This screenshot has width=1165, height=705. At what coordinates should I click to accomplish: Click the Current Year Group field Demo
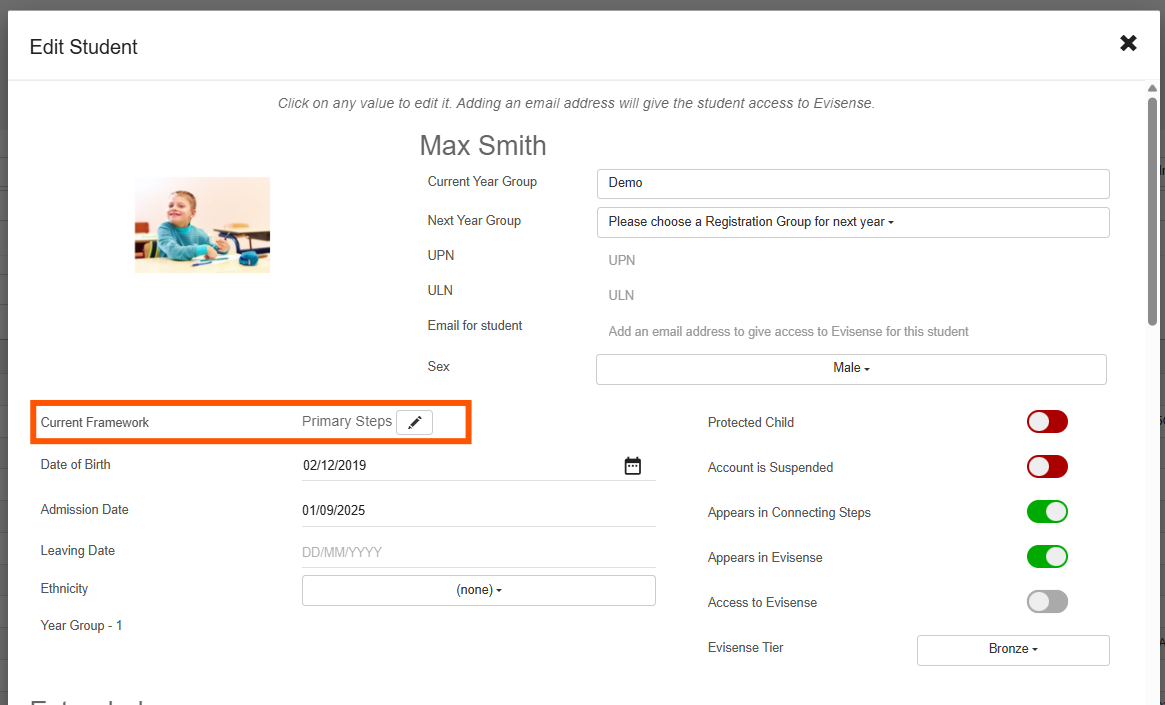(x=853, y=183)
